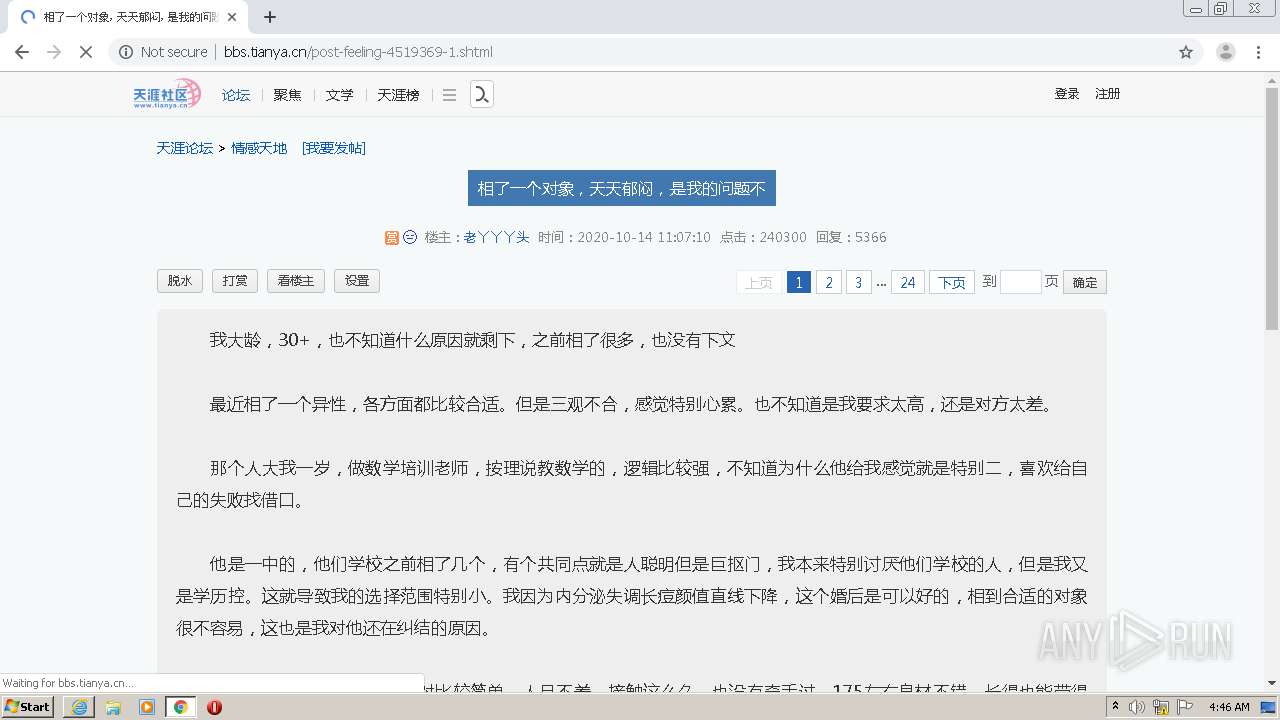Image resolution: width=1280 pixels, height=720 pixels.
Task: Click the taskbar clock showing 4:46 AM
Action: 1229,707
